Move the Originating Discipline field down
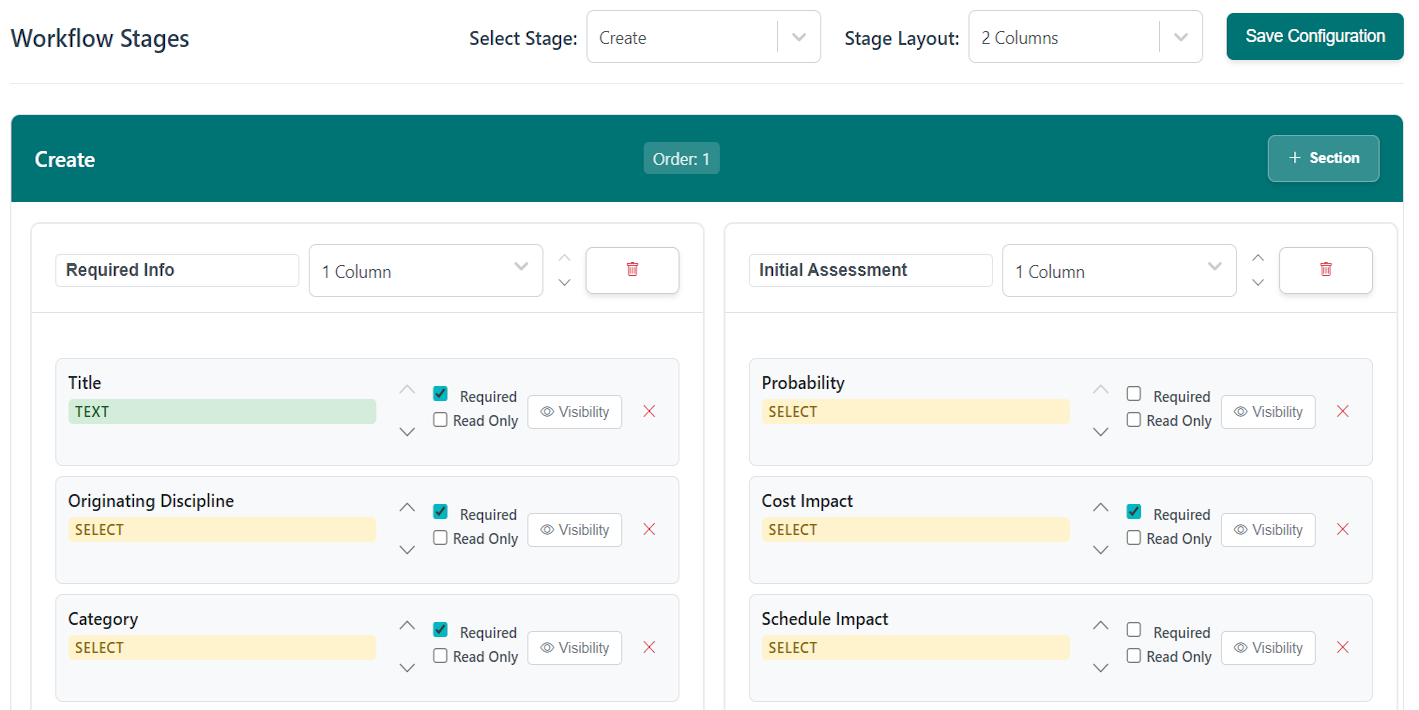Image resolution: width=1419 pixels, height=710 pixels. (407, 549)
